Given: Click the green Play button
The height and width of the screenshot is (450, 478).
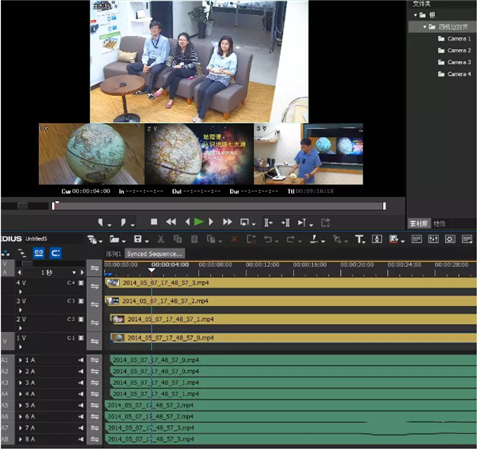Looking at the screenshot, I should (x=199, y=222).
